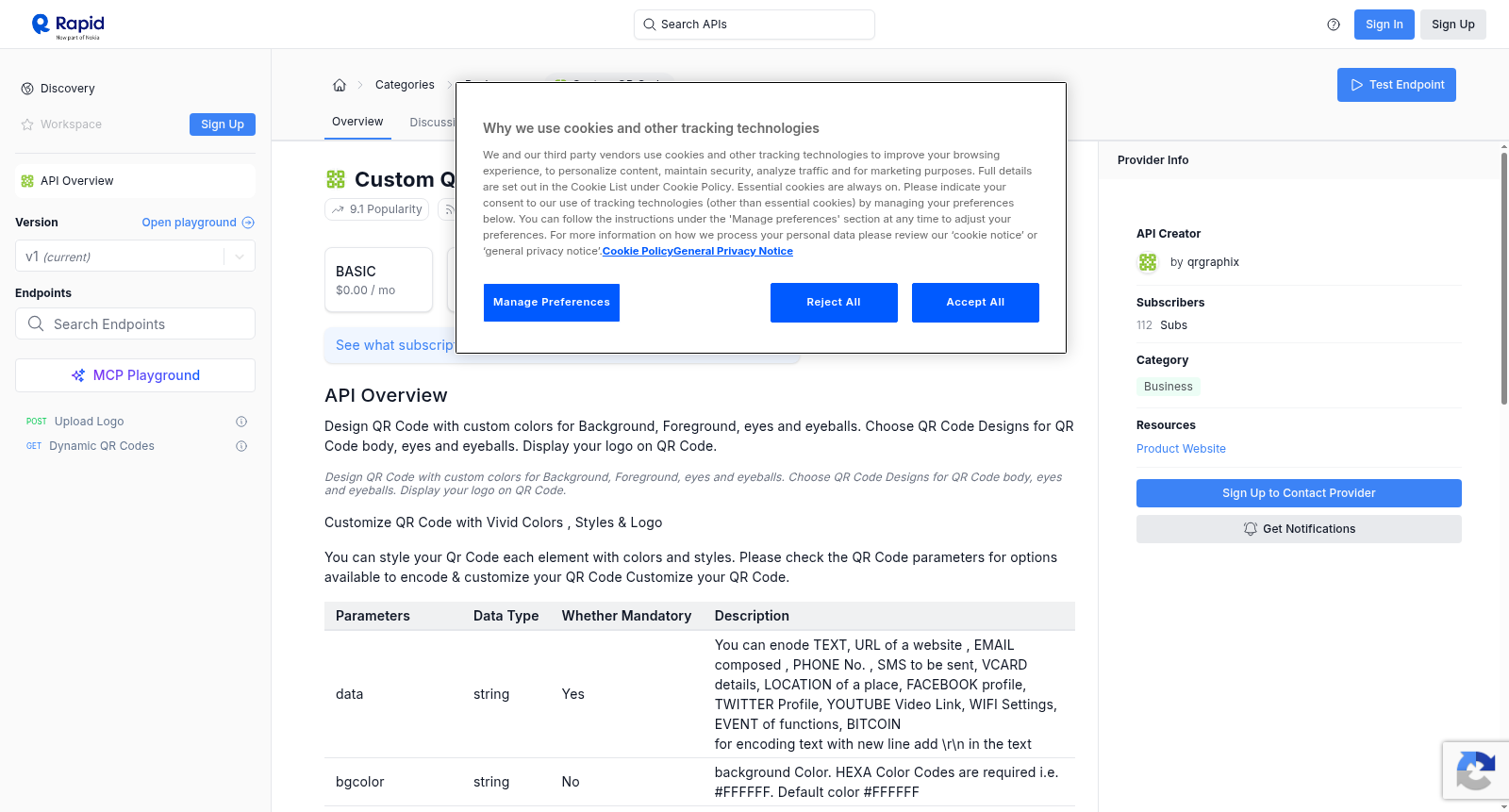Image resolution: width=1509 pixels, height=812 pixels.
Task: Click the 9.1 Popularity trend badge
Action: click(x=376, y=209)
